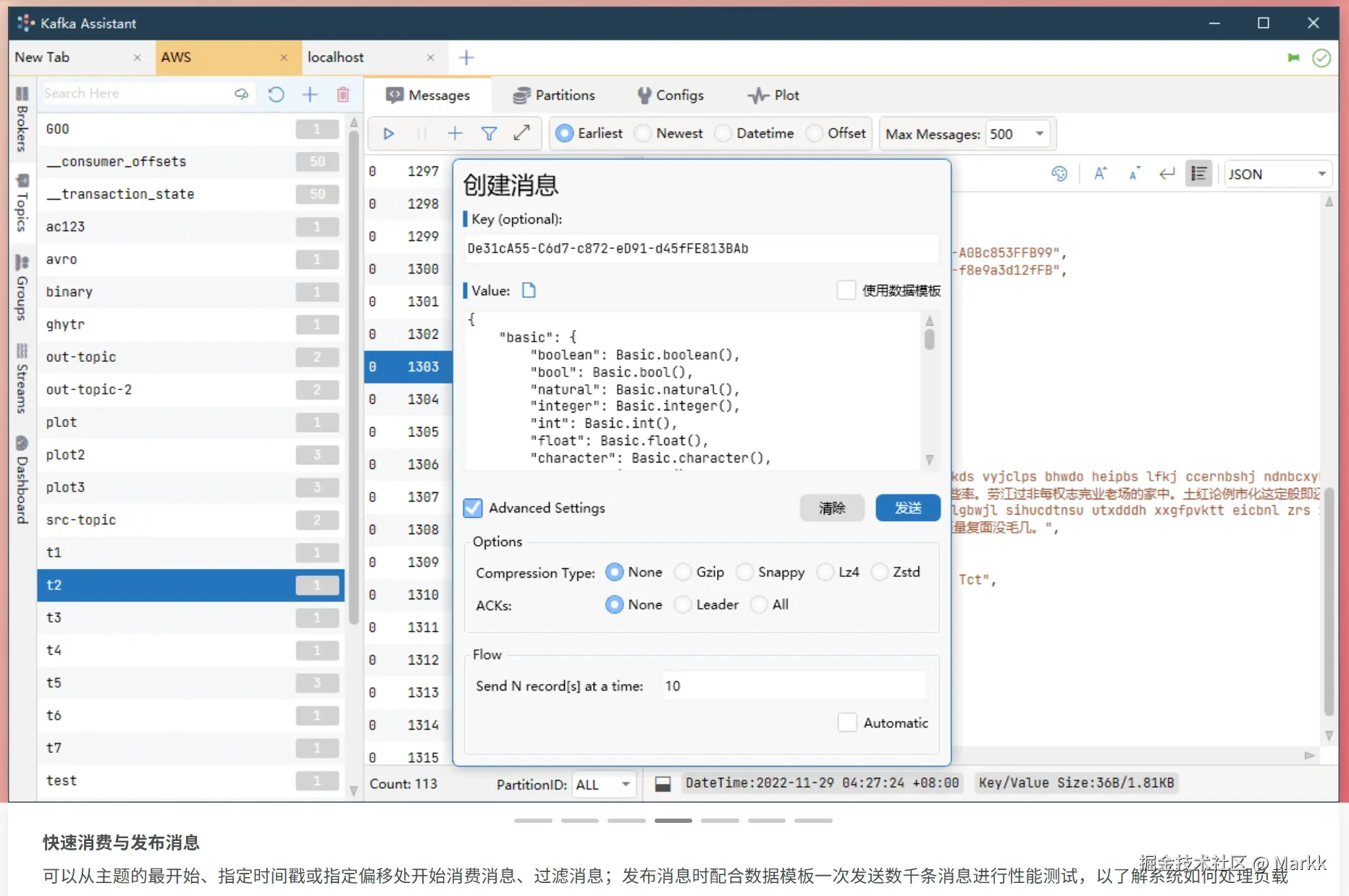
Task: Close the localhost tab
Action: [431, 58]
